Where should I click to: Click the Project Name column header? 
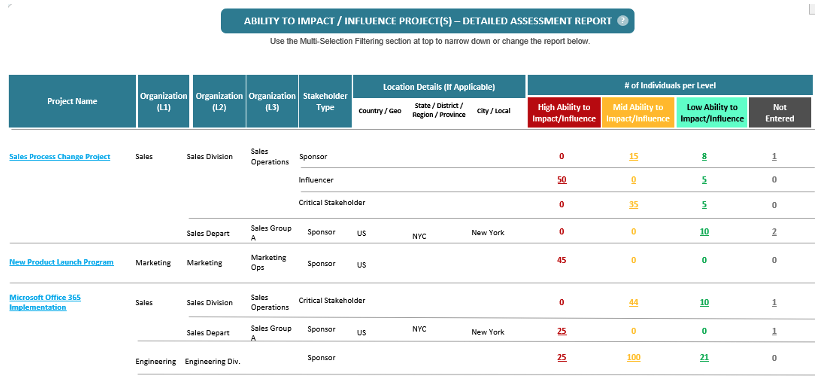72,101
